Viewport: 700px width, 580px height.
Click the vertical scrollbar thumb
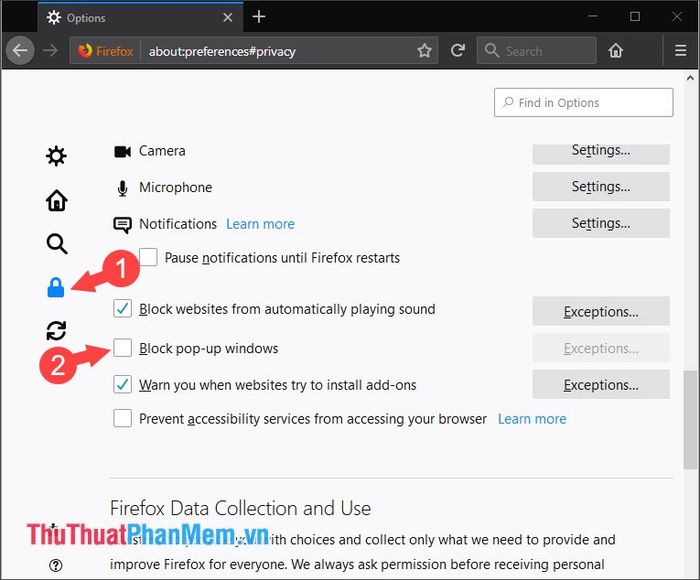(690, 419)
